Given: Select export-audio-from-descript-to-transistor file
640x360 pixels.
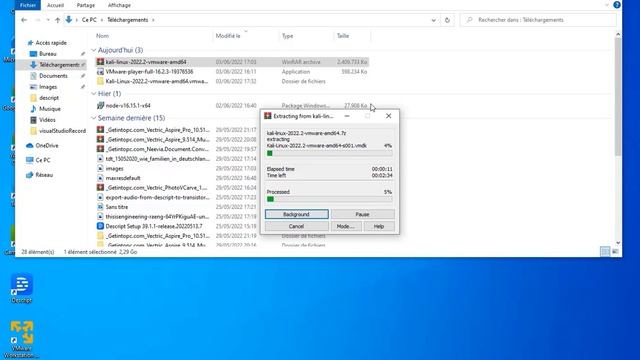Looking at the screenshot, I should point(157,197).
